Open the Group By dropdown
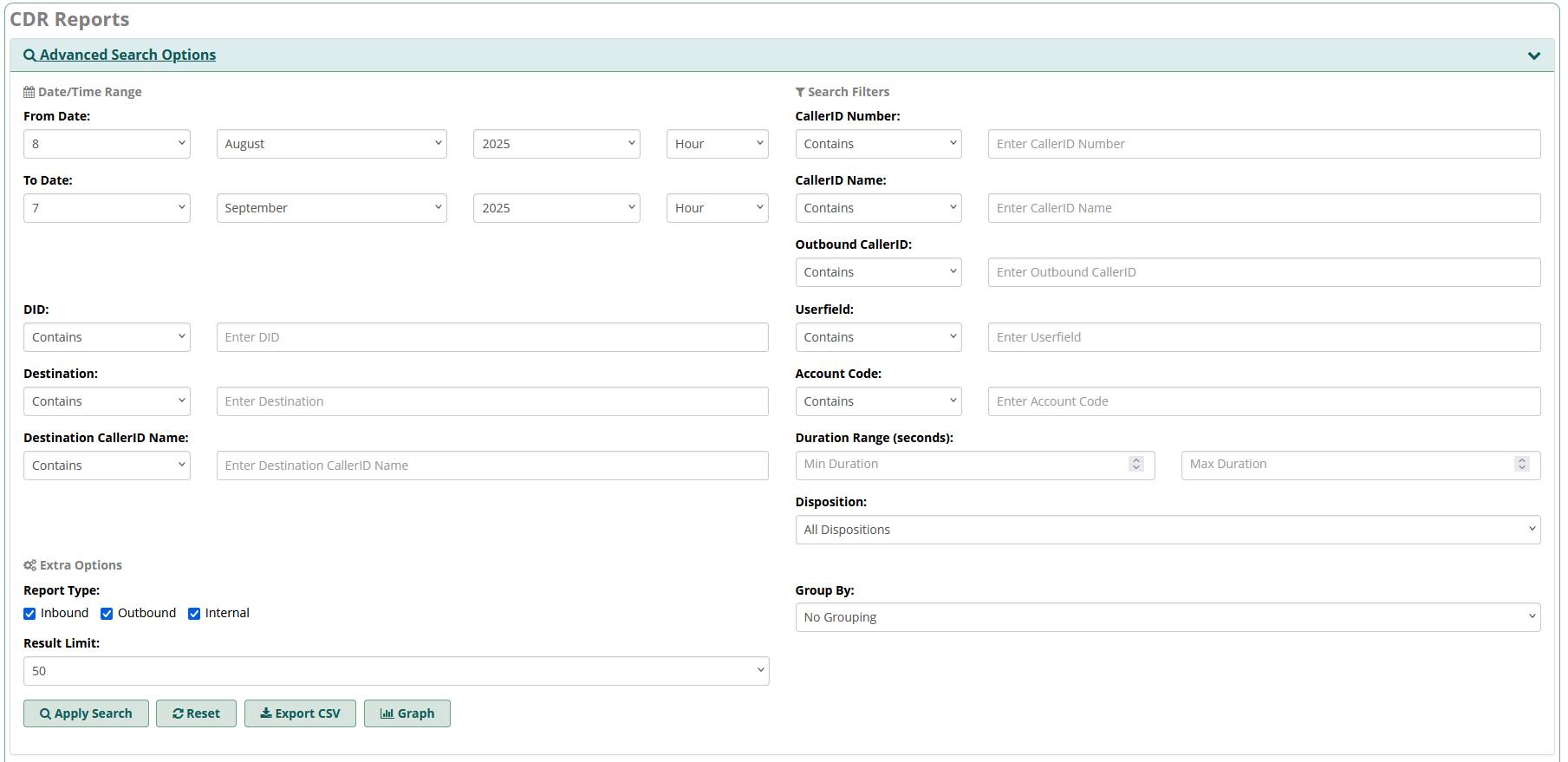 coord(1167,617)
